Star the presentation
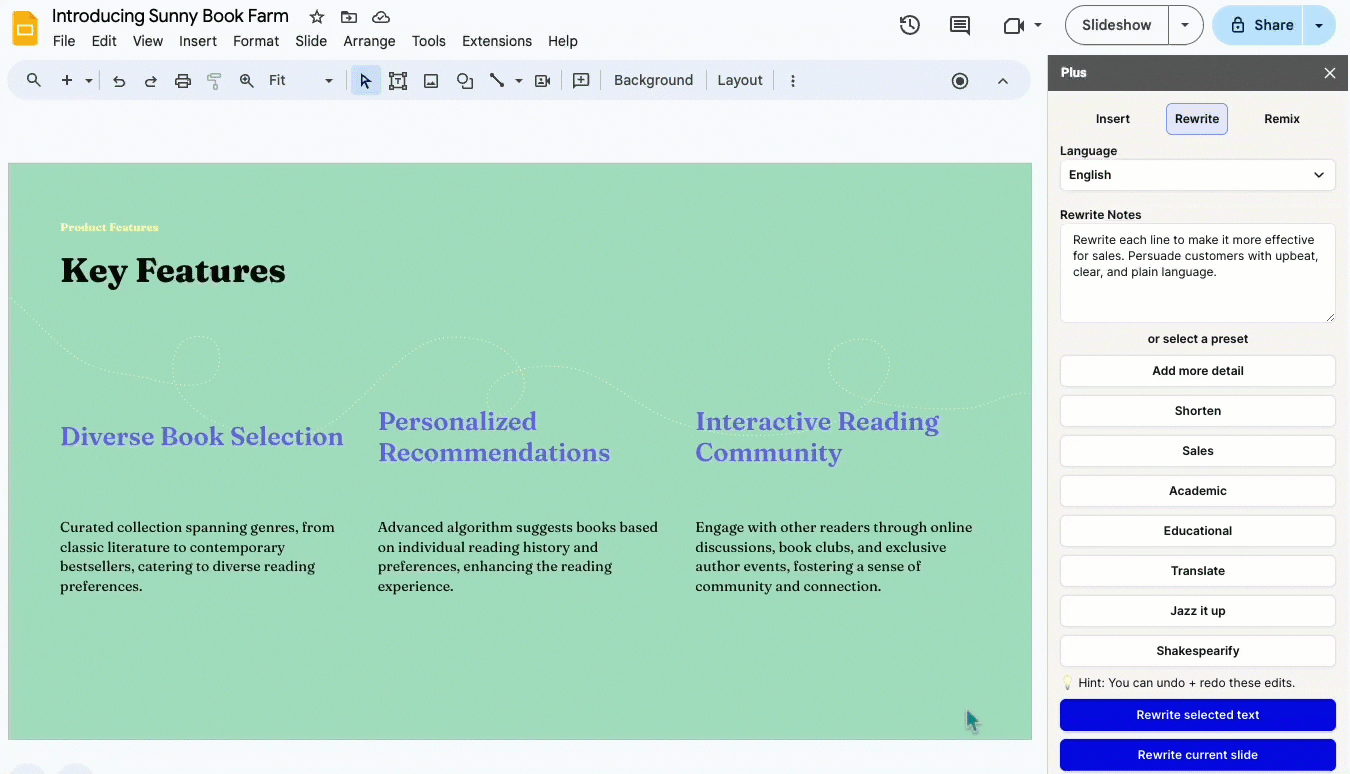 (317, 17)
